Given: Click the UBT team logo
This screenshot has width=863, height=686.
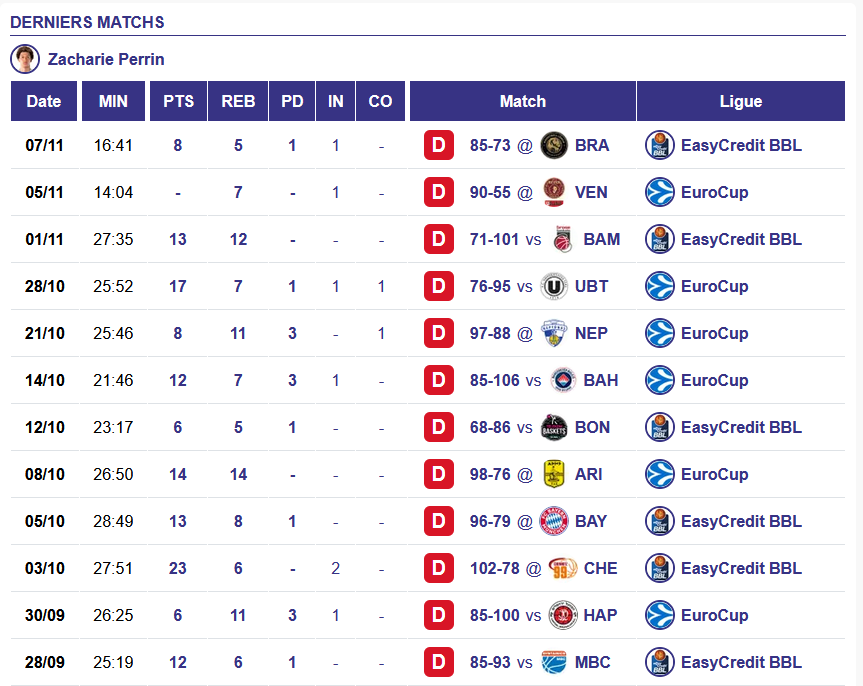Looking at the screenshot, I should tap(554, 286).
